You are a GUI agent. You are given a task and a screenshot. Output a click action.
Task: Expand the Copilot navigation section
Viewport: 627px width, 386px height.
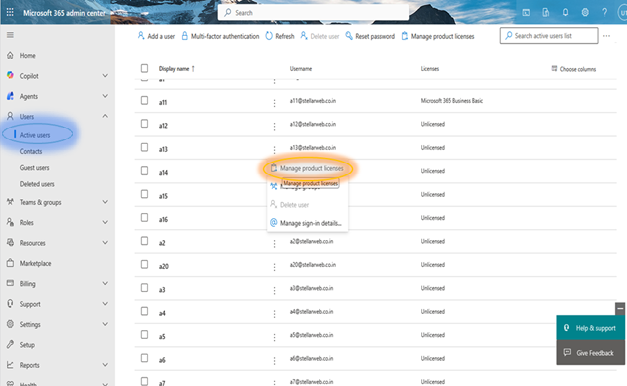click(105, 76)
